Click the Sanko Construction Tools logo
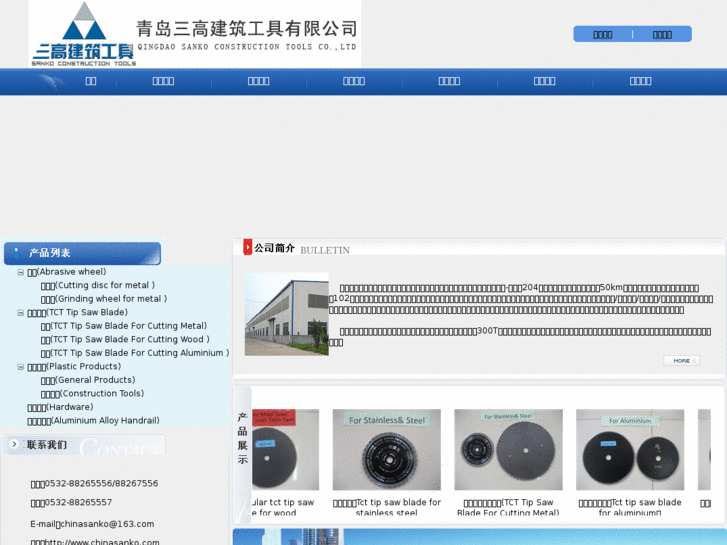 (85, 34)
